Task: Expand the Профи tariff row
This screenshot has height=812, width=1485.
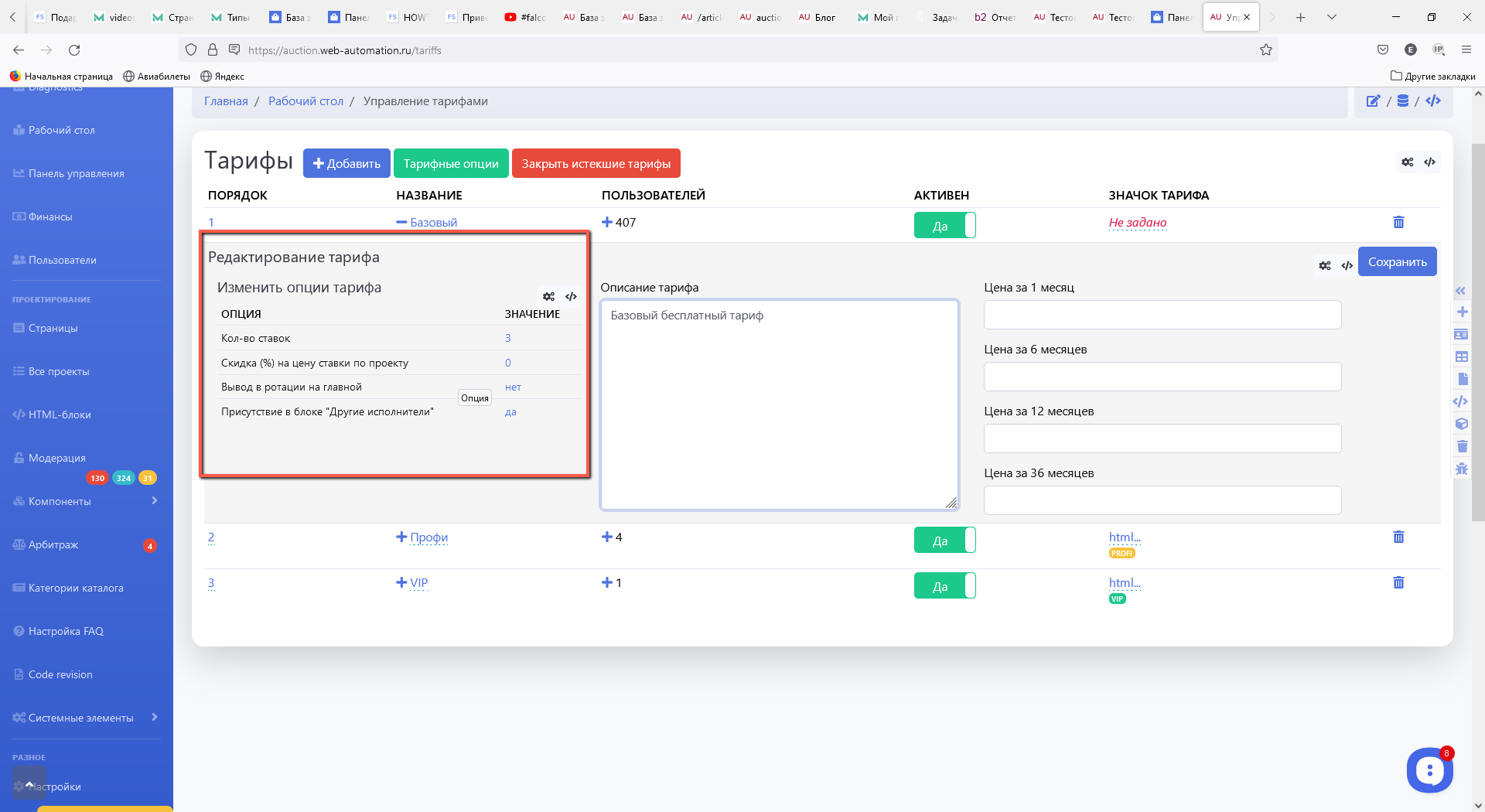Action: [401, 537]
